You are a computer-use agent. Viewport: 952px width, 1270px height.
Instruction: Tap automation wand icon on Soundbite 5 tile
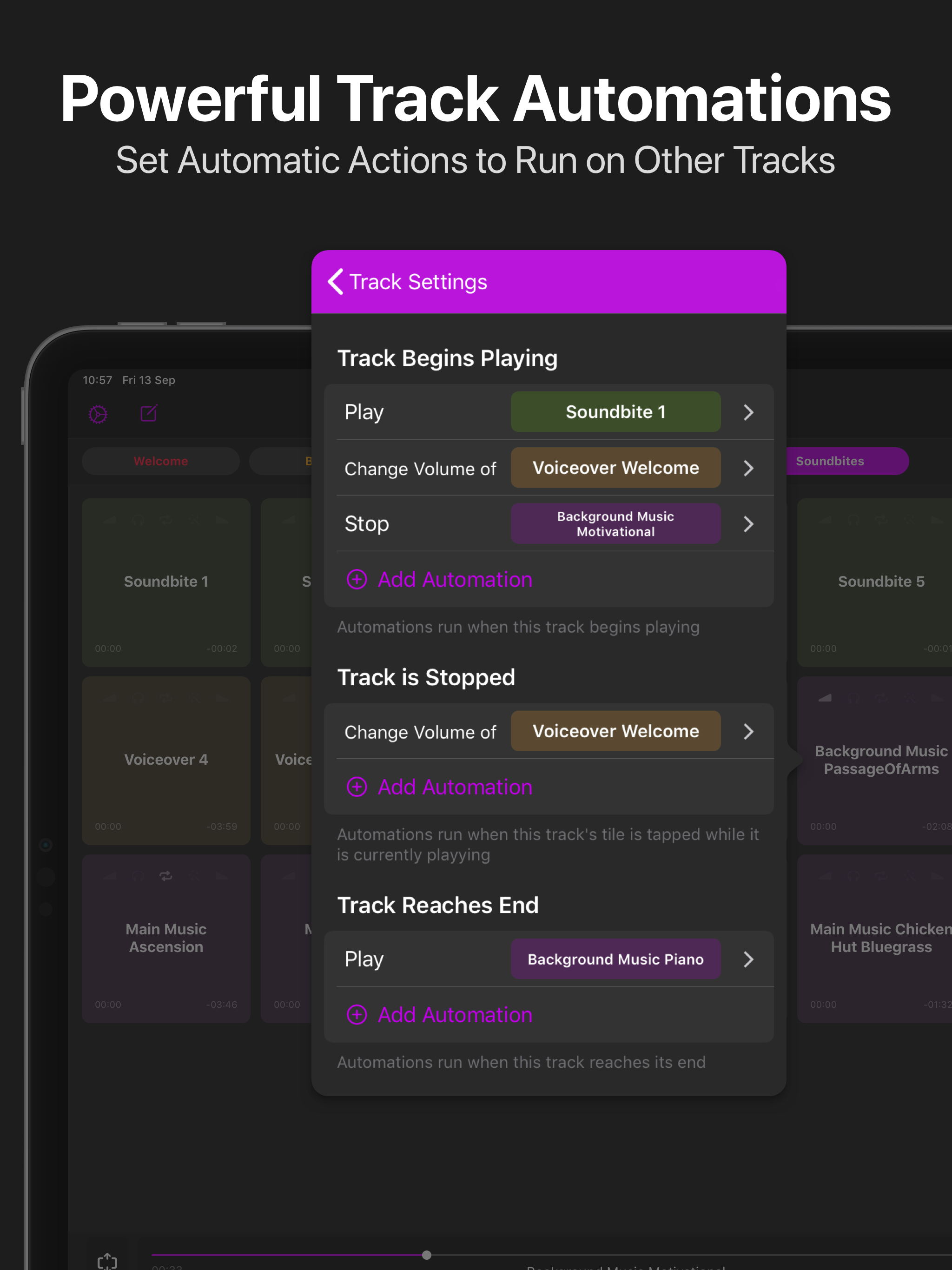[910, 520]
